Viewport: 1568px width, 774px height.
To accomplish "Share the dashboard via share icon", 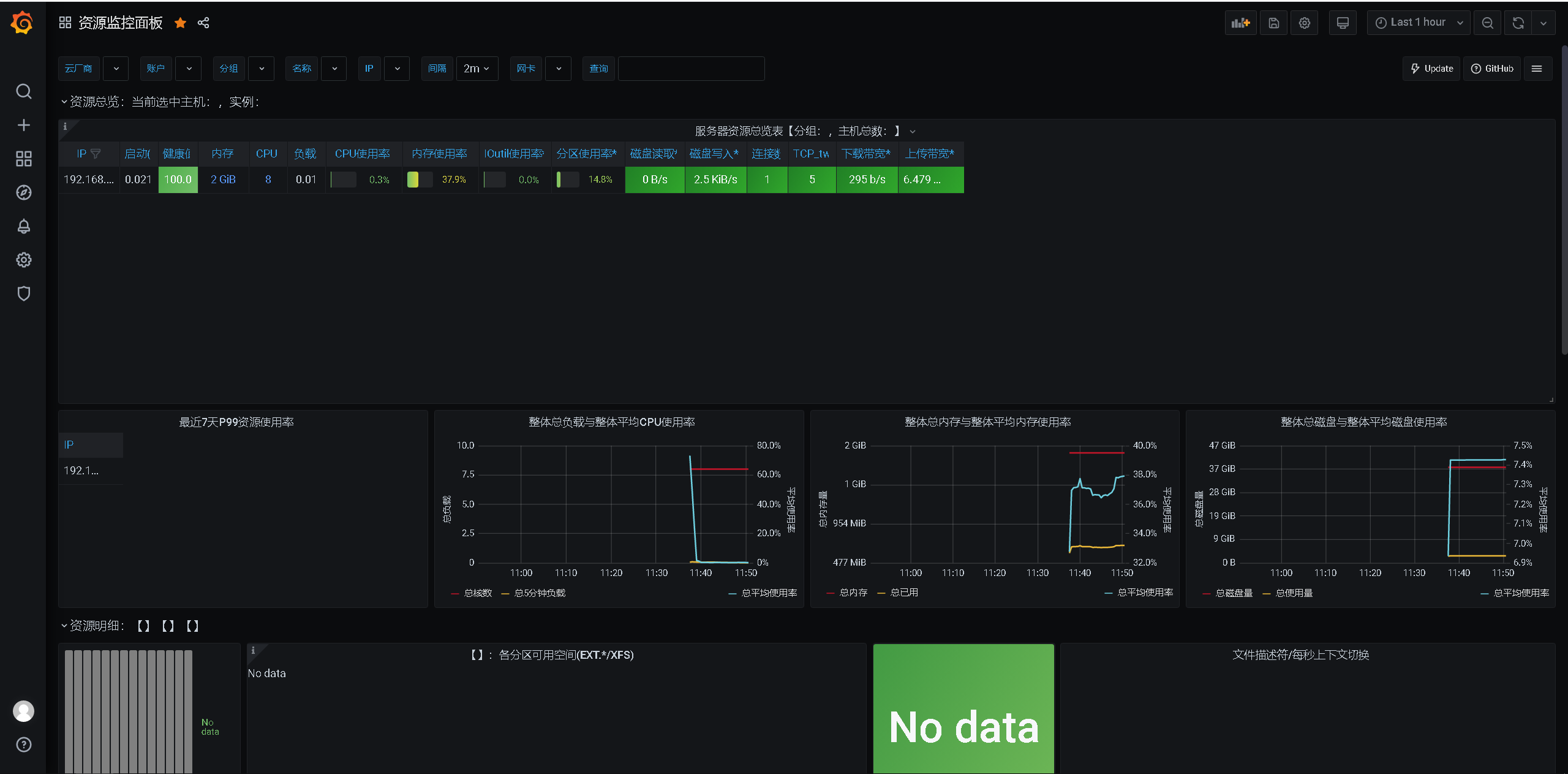I will [203, 23].
